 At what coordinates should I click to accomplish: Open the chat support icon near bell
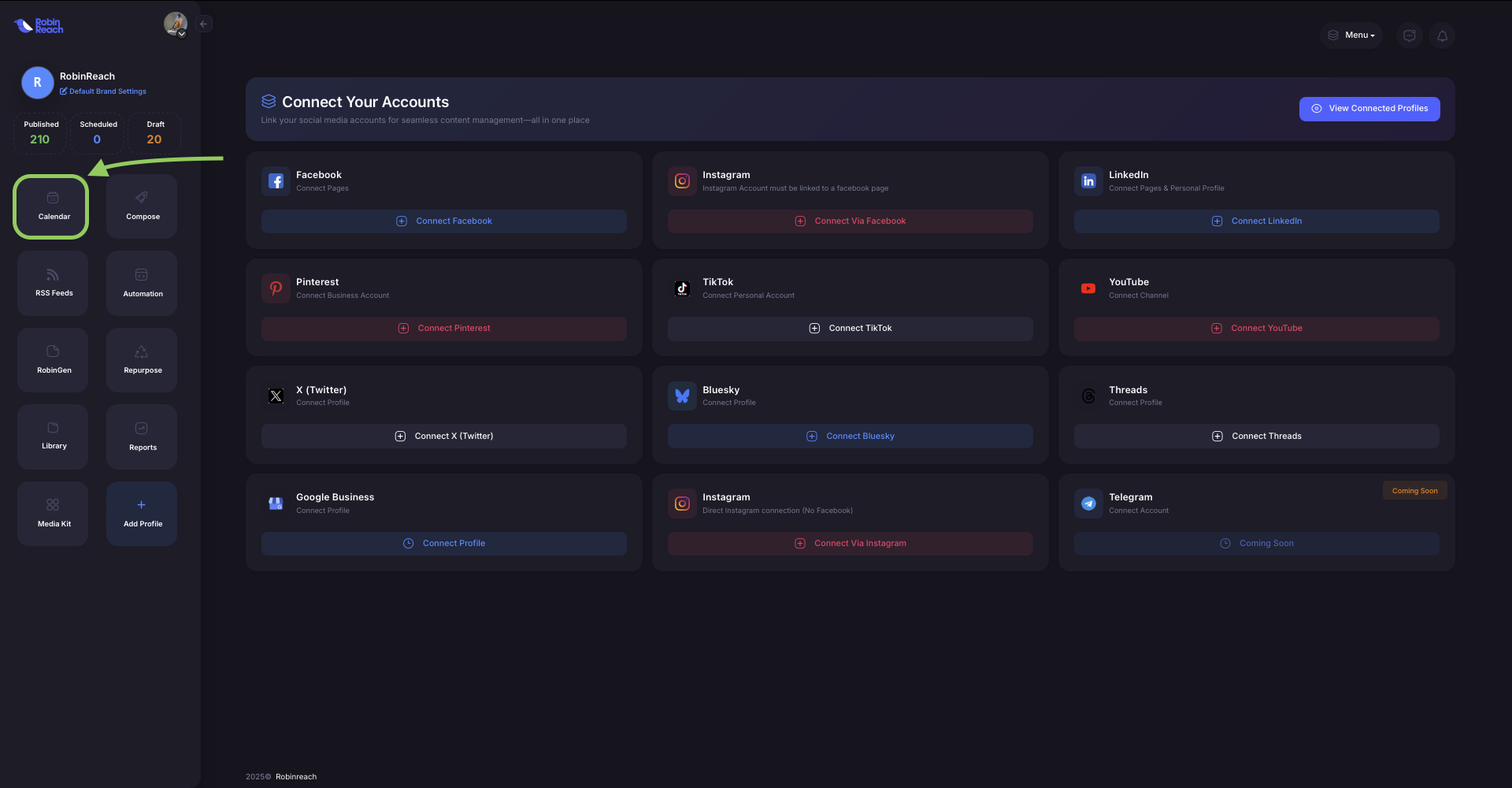click(x=1410, y=35)
